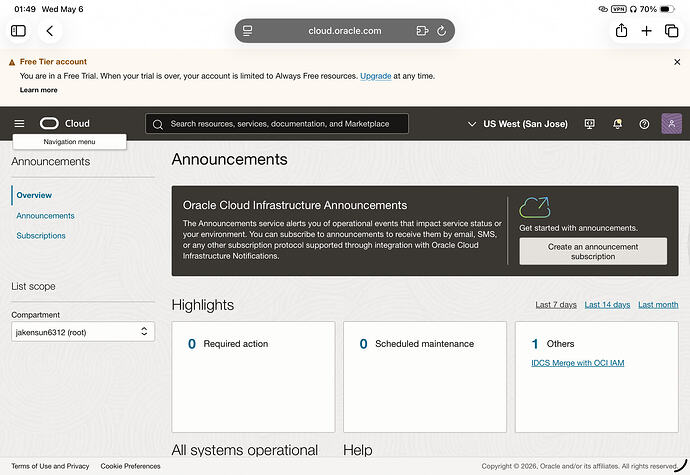Go back with the browser back arrow
Screen dimensions: 690x475
pyautogui.click(x=50, y=31)
